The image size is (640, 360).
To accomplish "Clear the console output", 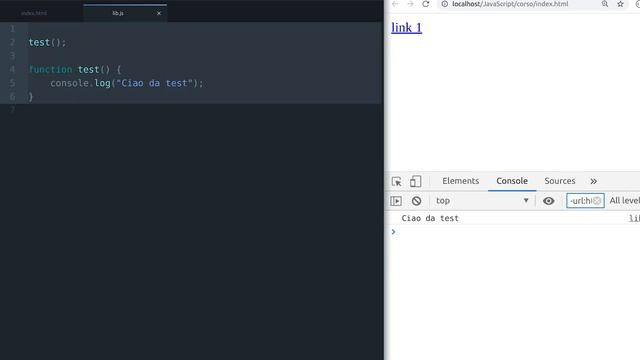I will pos(416,201).
